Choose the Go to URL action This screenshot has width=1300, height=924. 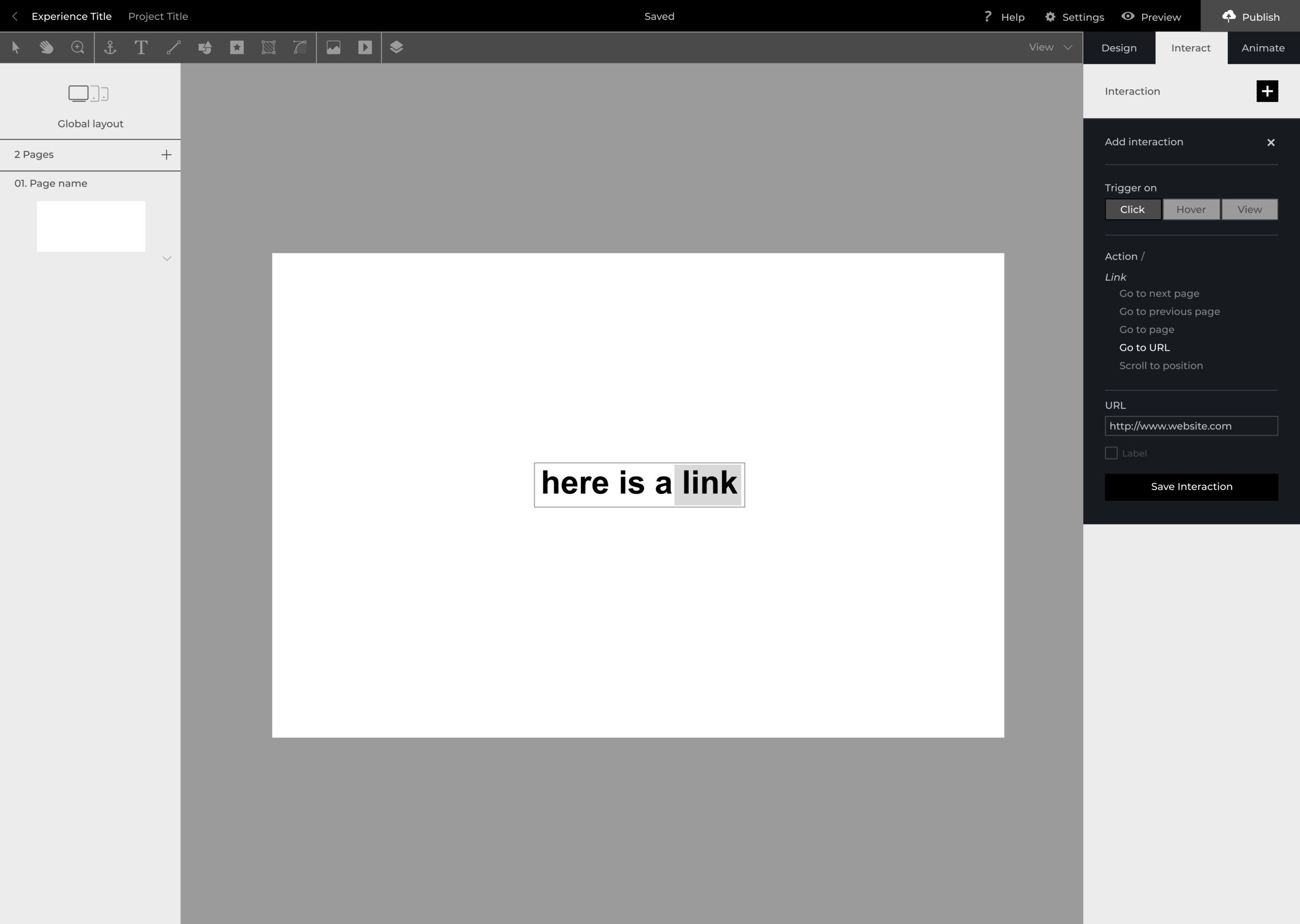[1144, 348]
